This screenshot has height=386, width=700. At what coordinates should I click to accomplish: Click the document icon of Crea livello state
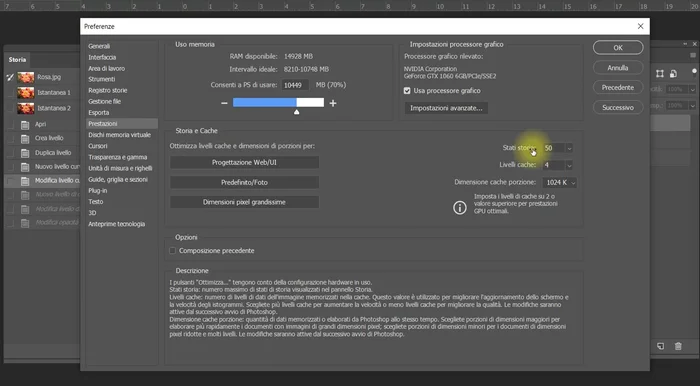[x=25, y=139]
